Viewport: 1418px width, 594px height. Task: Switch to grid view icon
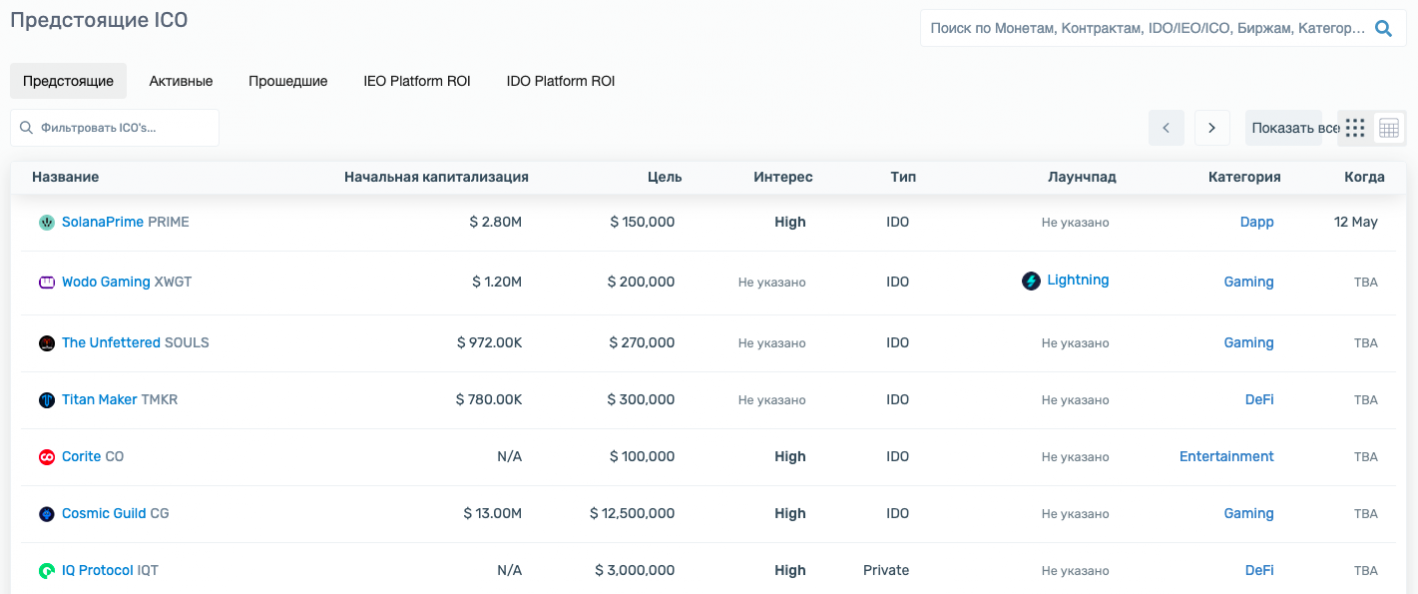pyautogui.click(x=1355, y=128)
